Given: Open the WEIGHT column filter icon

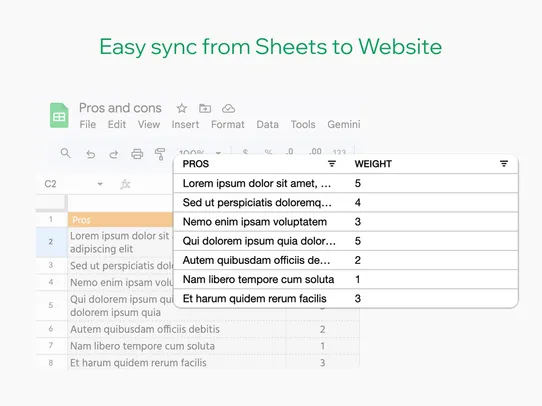Looking at the screenshot, I should [504, 164].
